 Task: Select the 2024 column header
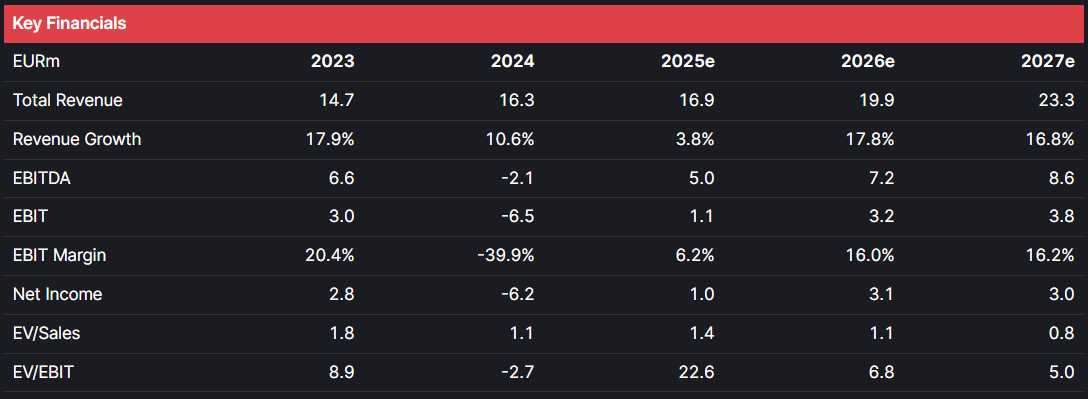click(x=513, y=61)
